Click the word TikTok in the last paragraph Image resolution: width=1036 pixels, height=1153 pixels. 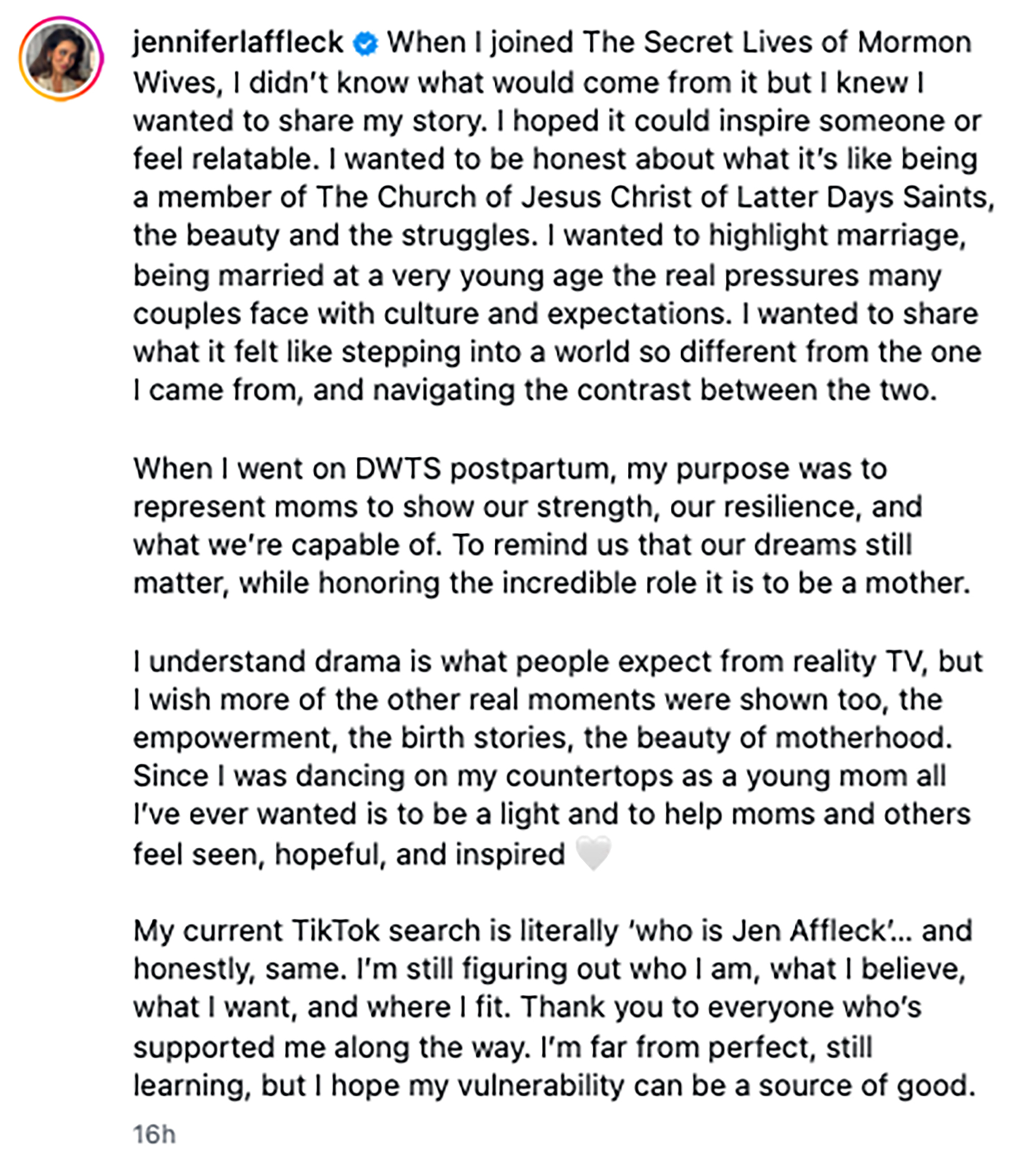pyautogui.click(x=335, y=931)
